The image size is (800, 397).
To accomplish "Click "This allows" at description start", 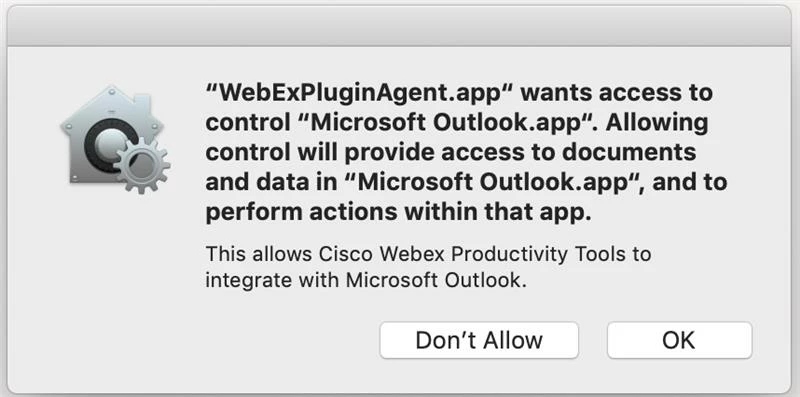I will tap(259, 254).
